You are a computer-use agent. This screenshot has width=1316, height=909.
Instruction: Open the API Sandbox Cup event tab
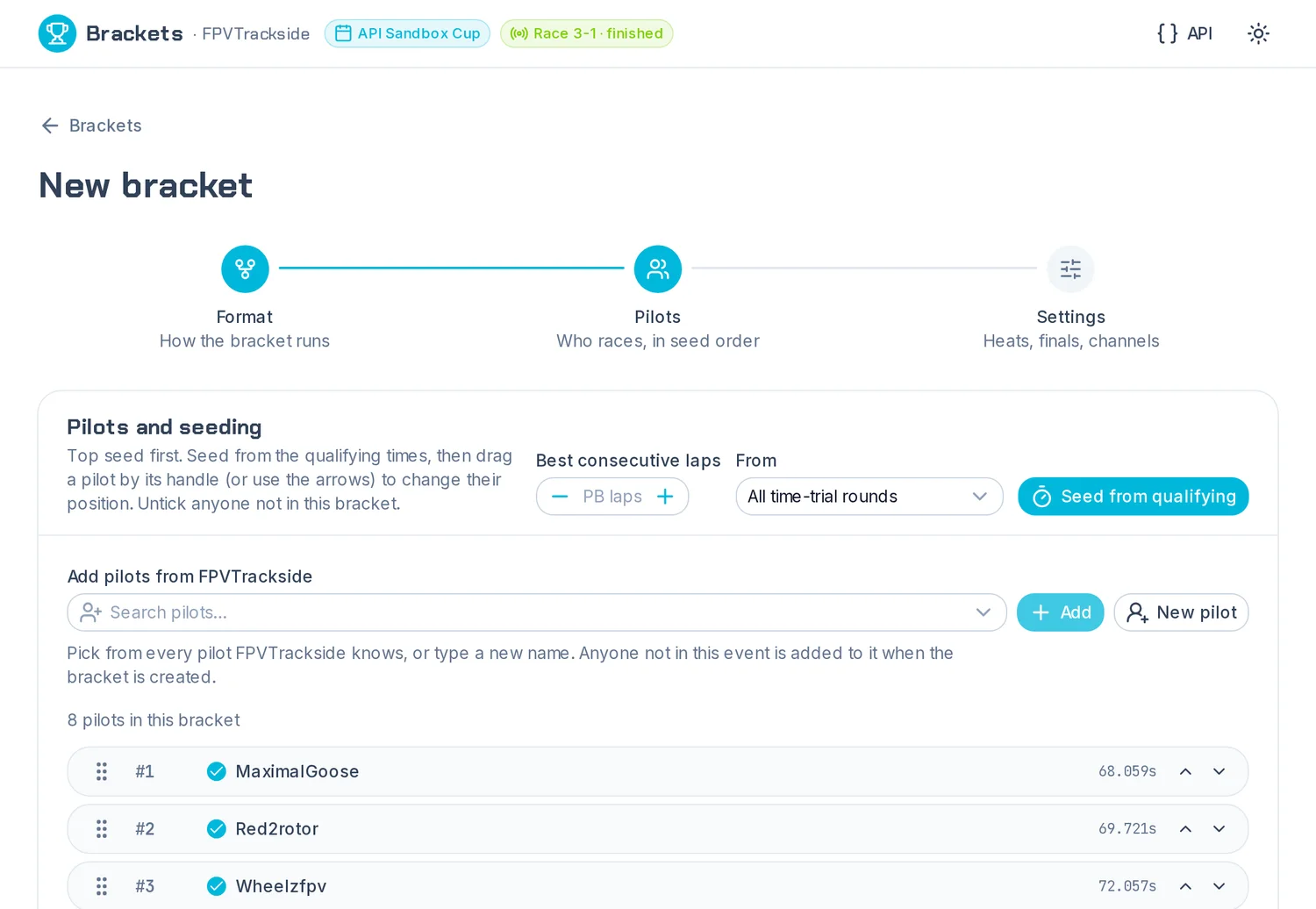(407, 33)
